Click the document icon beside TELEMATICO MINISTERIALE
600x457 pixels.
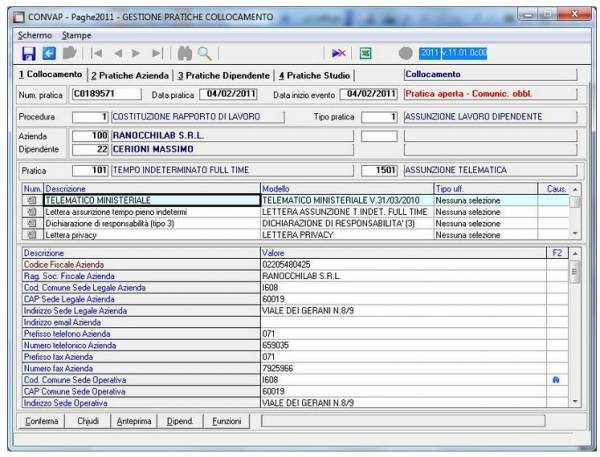32,200
